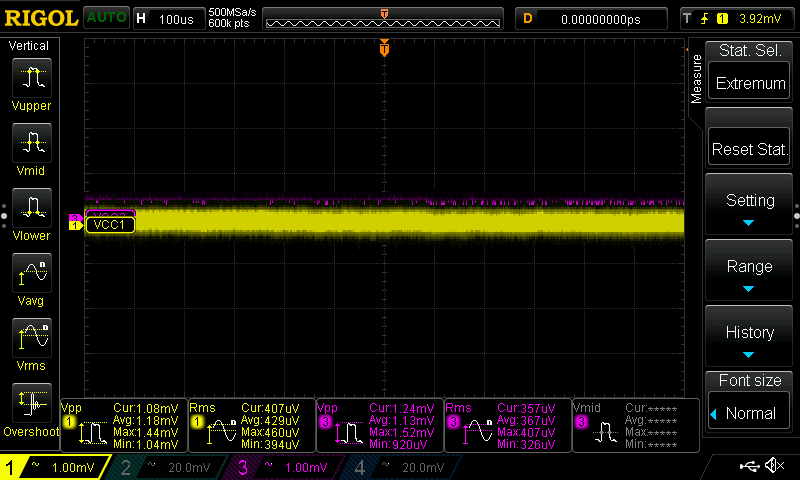
Task: Expand the Setting submenu
Action: [749, 205]
